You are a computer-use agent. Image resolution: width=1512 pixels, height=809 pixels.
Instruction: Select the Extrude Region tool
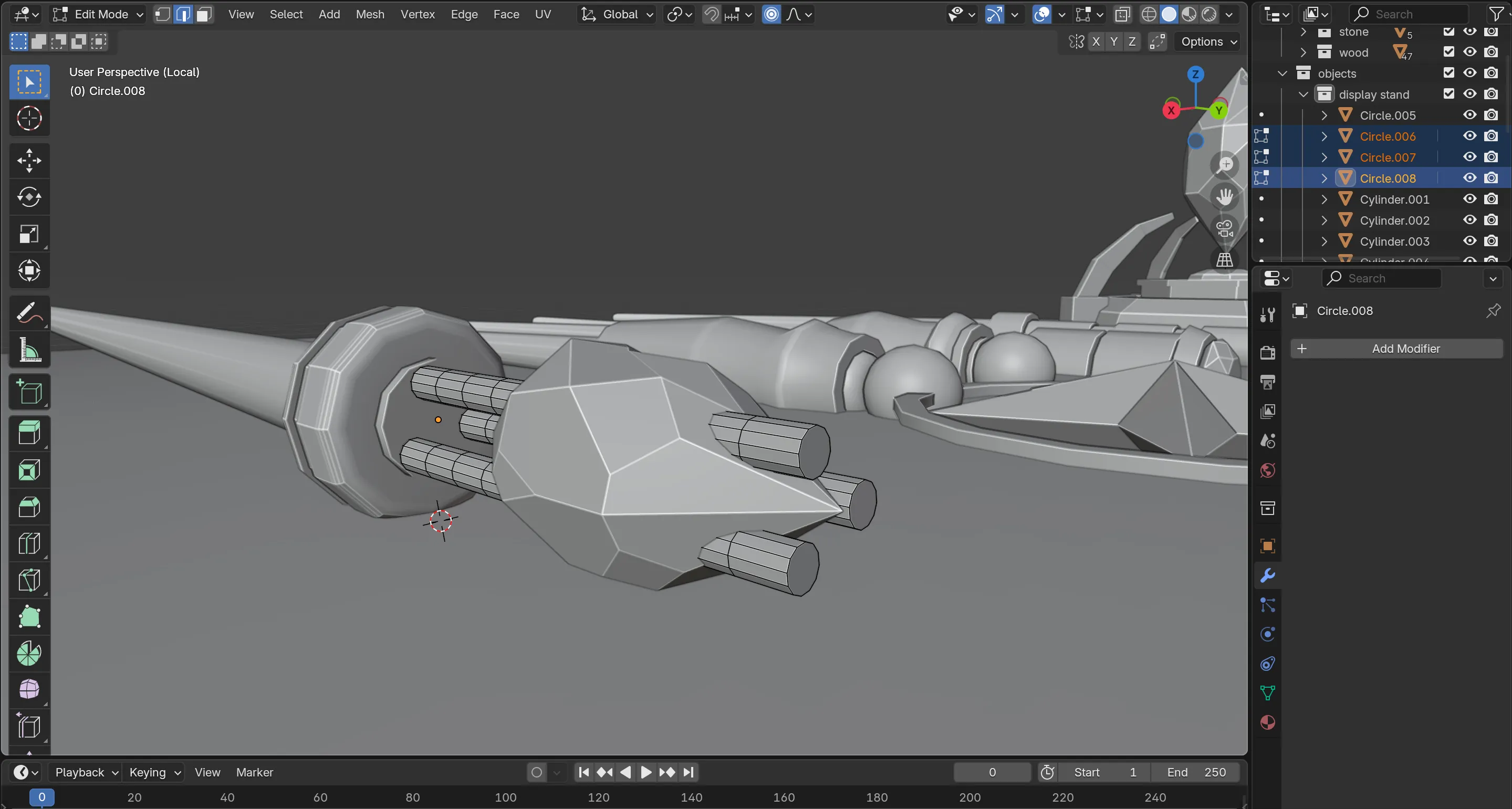[x=29, y=434]
